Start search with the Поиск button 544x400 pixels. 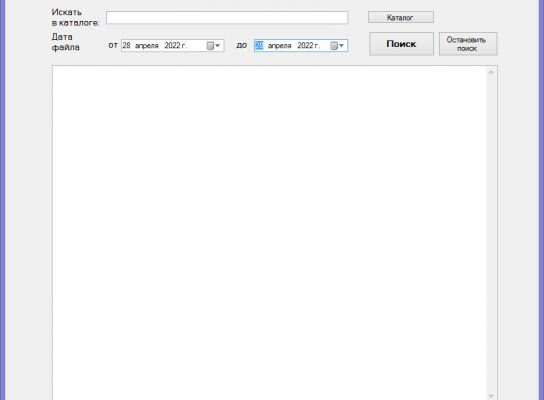401,44
